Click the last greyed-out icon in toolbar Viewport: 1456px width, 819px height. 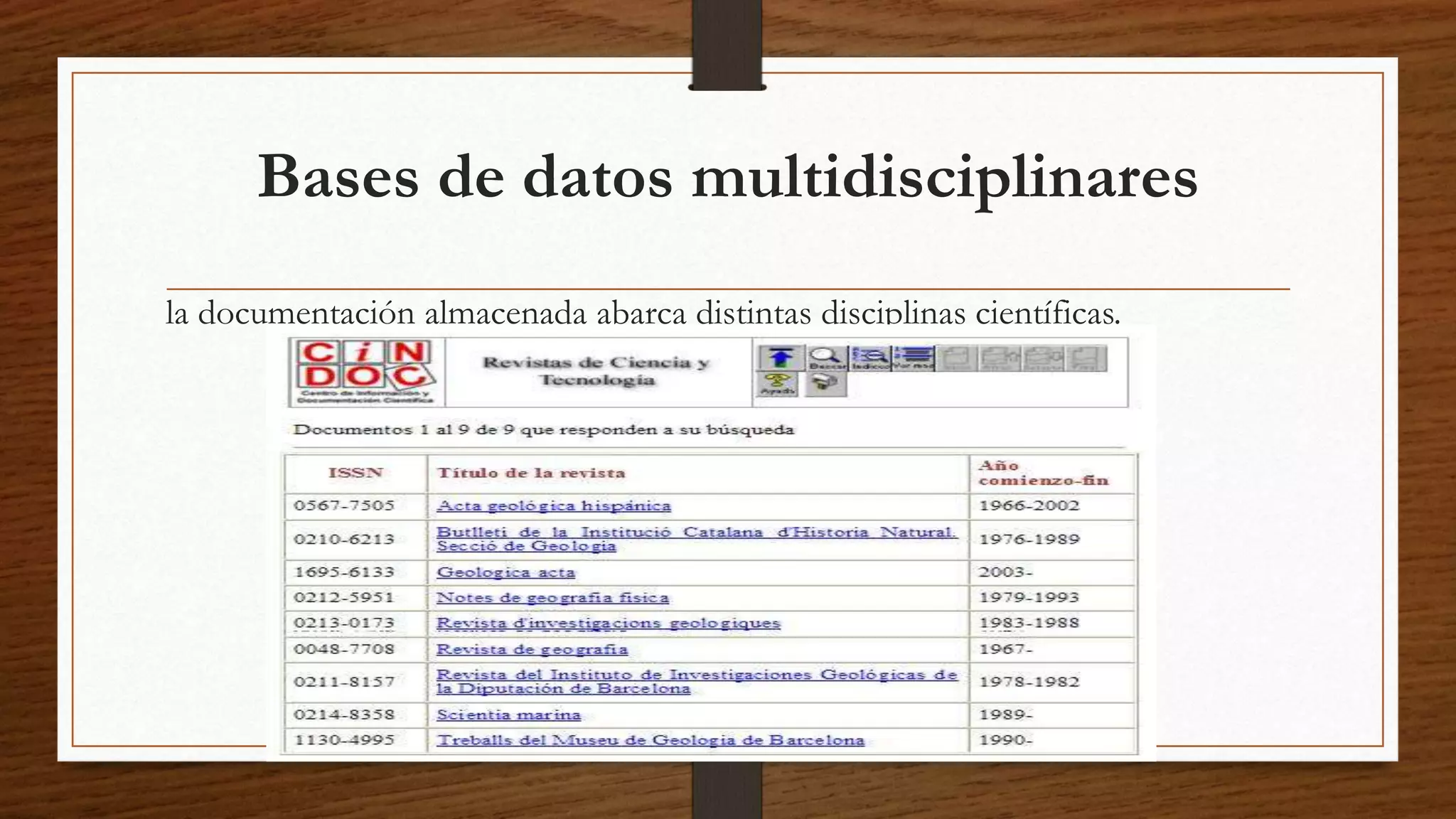(x=1086, y=358)
